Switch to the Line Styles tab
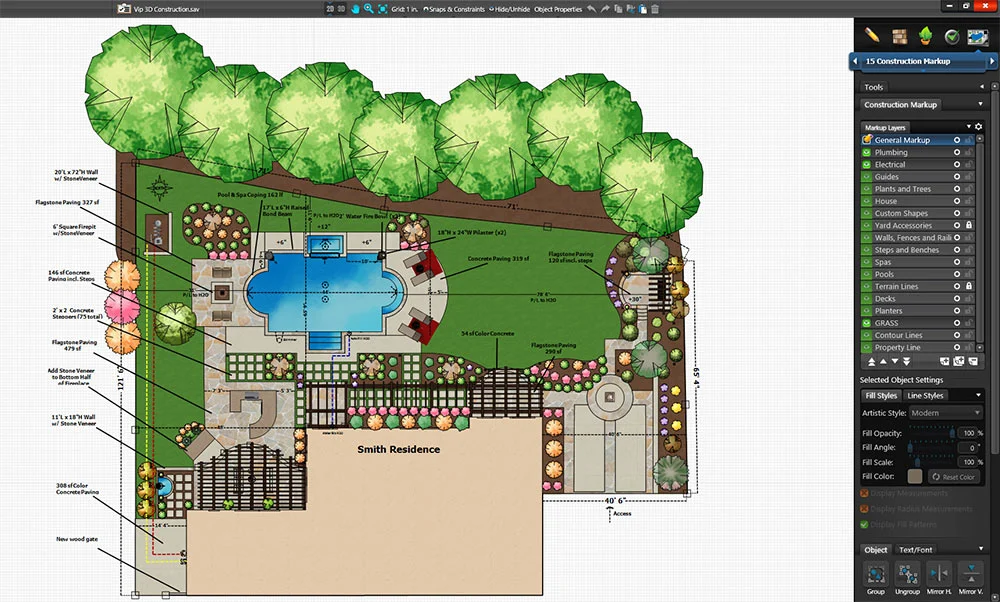 (x=927, y=395)
